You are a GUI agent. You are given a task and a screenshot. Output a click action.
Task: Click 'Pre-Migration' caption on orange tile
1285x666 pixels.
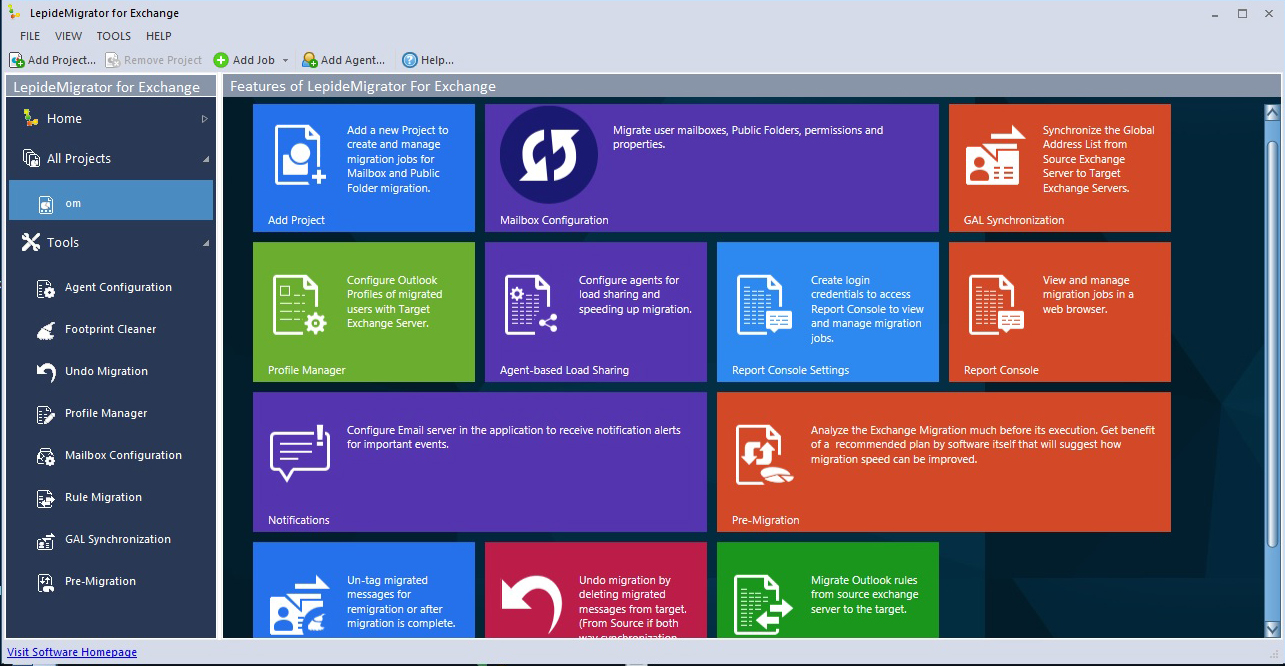pos(765,520)
